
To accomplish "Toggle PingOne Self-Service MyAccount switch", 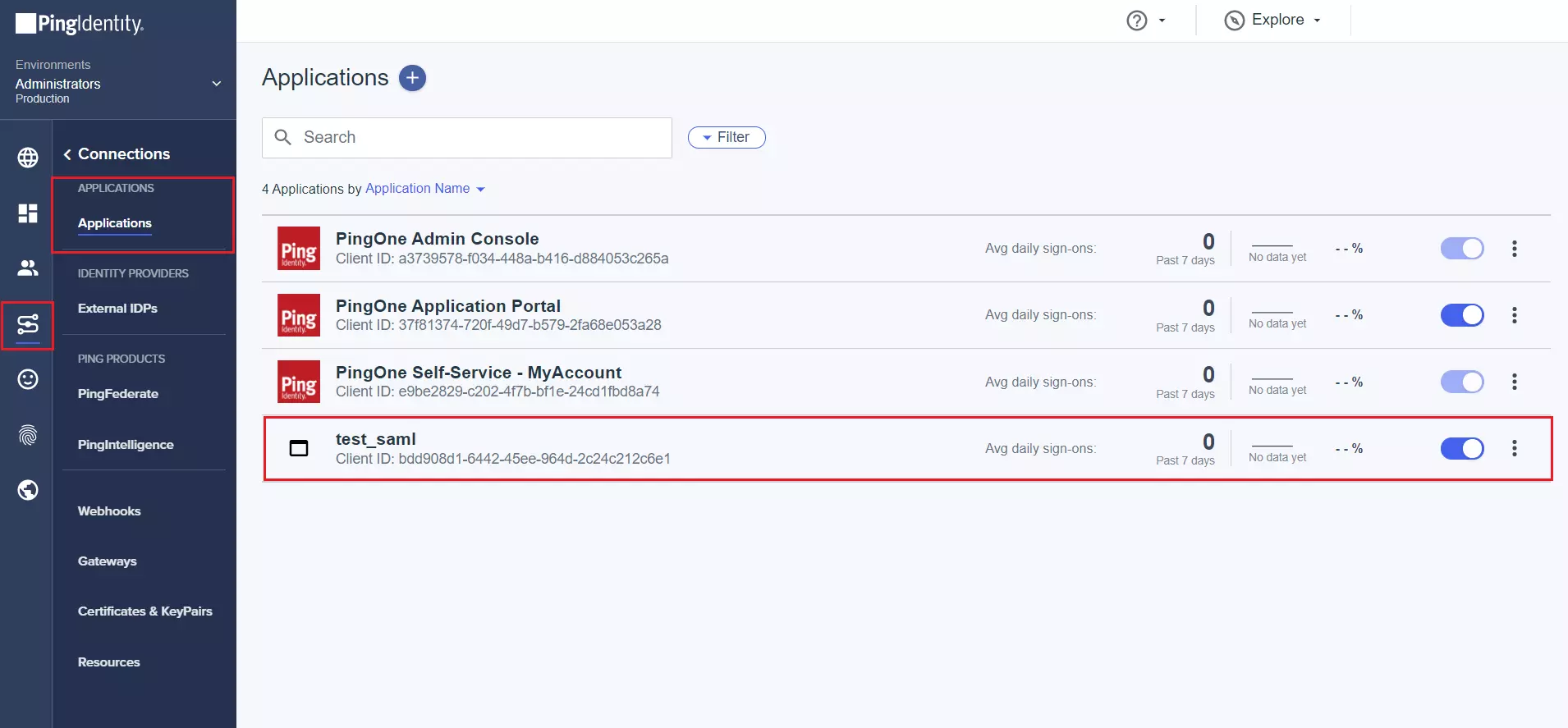I will pos(1462,382).
